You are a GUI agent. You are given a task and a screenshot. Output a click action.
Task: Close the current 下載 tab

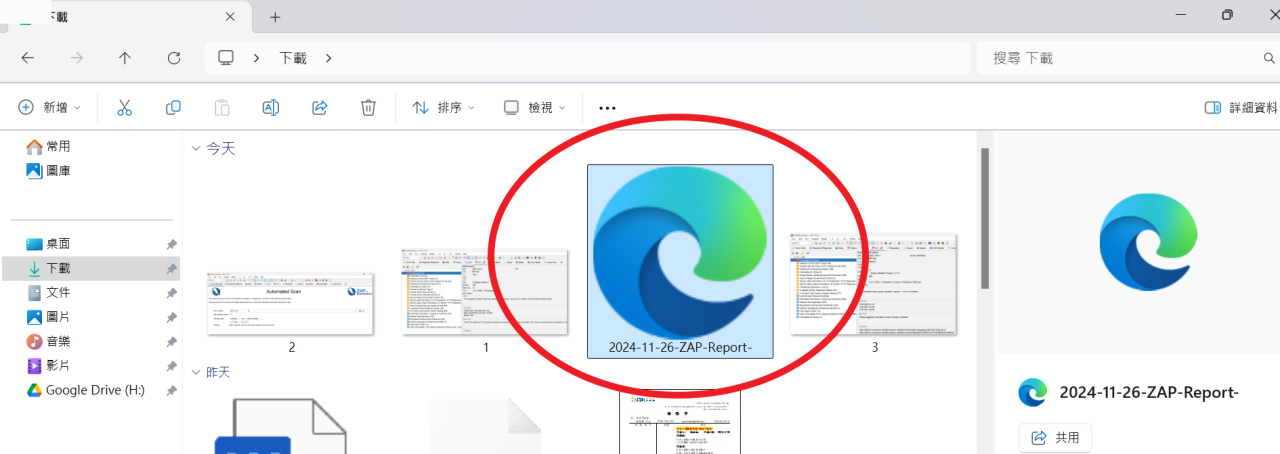pyautogui.click(x=230, y=16)
